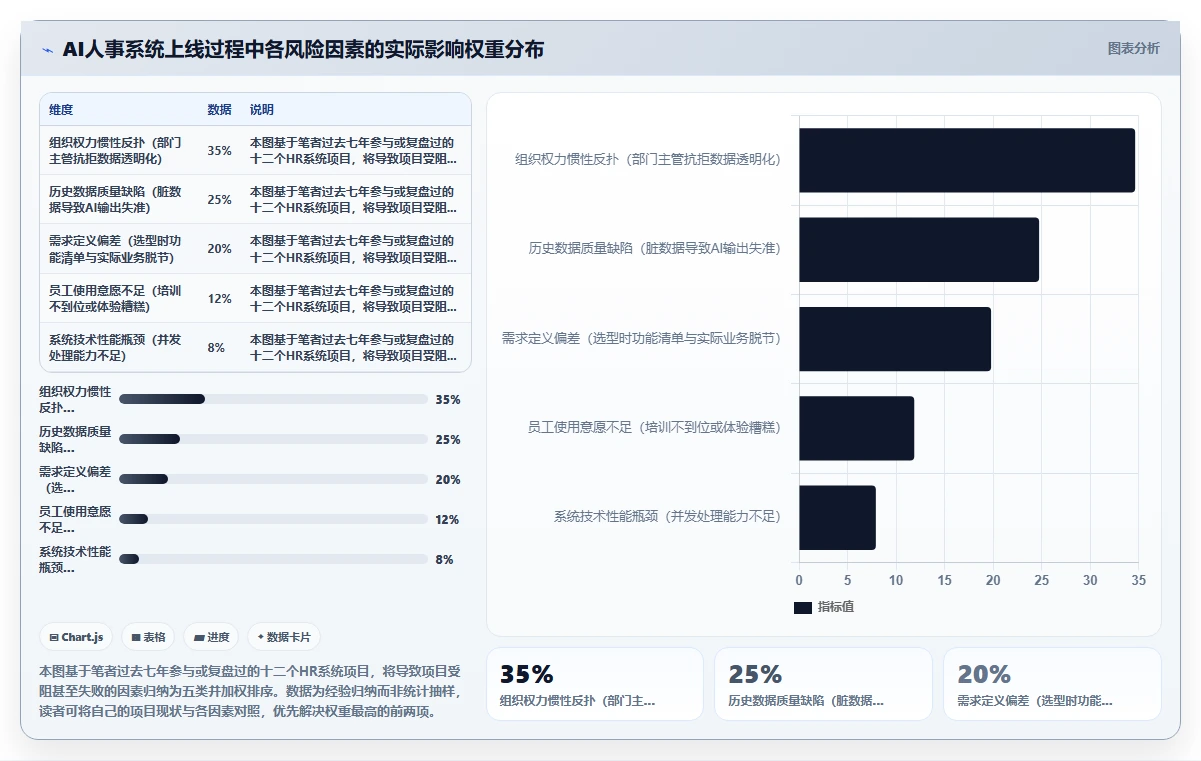Click the 12% value in the table
Screen dimensions: 1201x761
coord(219,298)
